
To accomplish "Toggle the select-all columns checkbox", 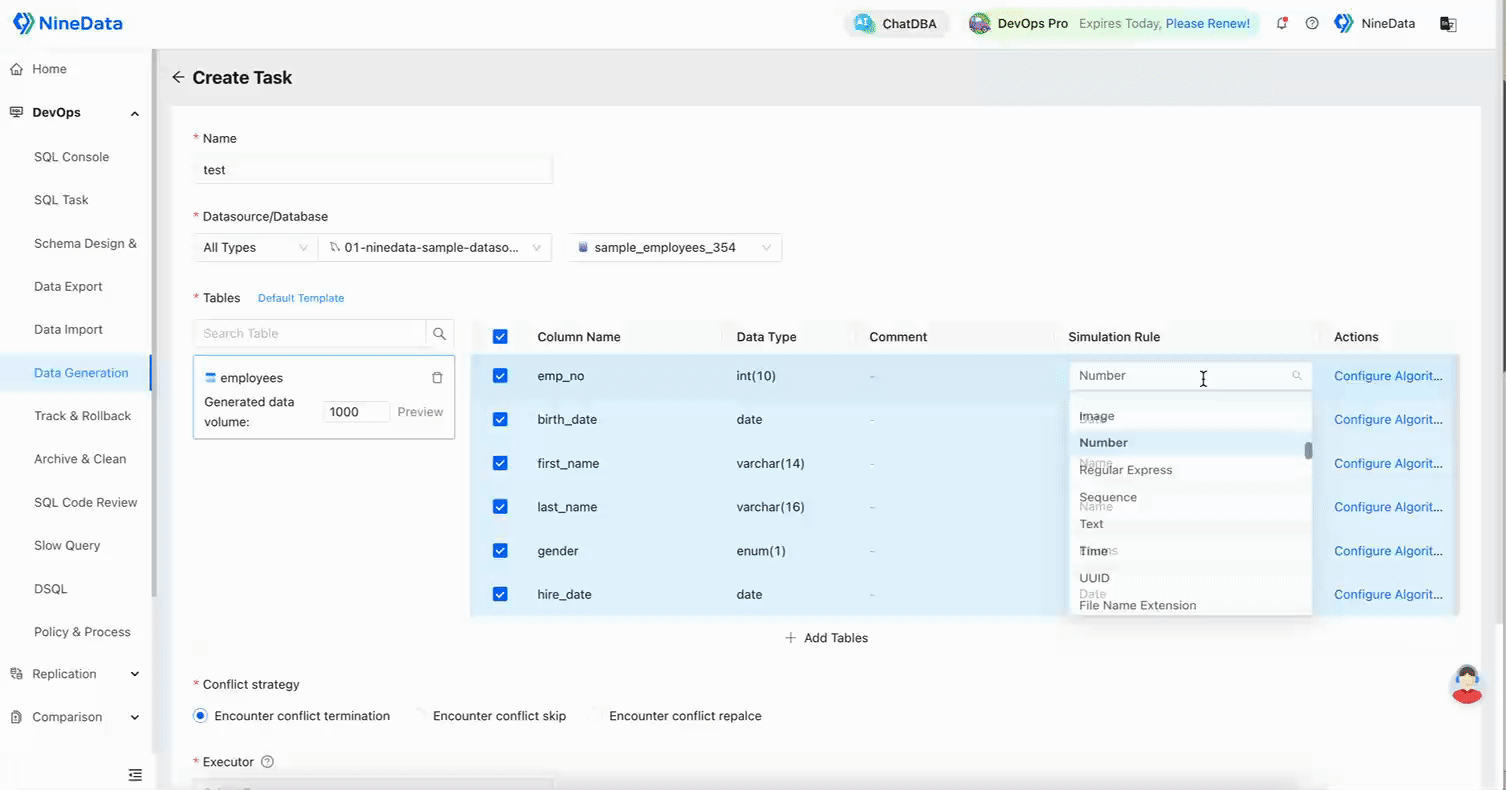I will 500,337.
